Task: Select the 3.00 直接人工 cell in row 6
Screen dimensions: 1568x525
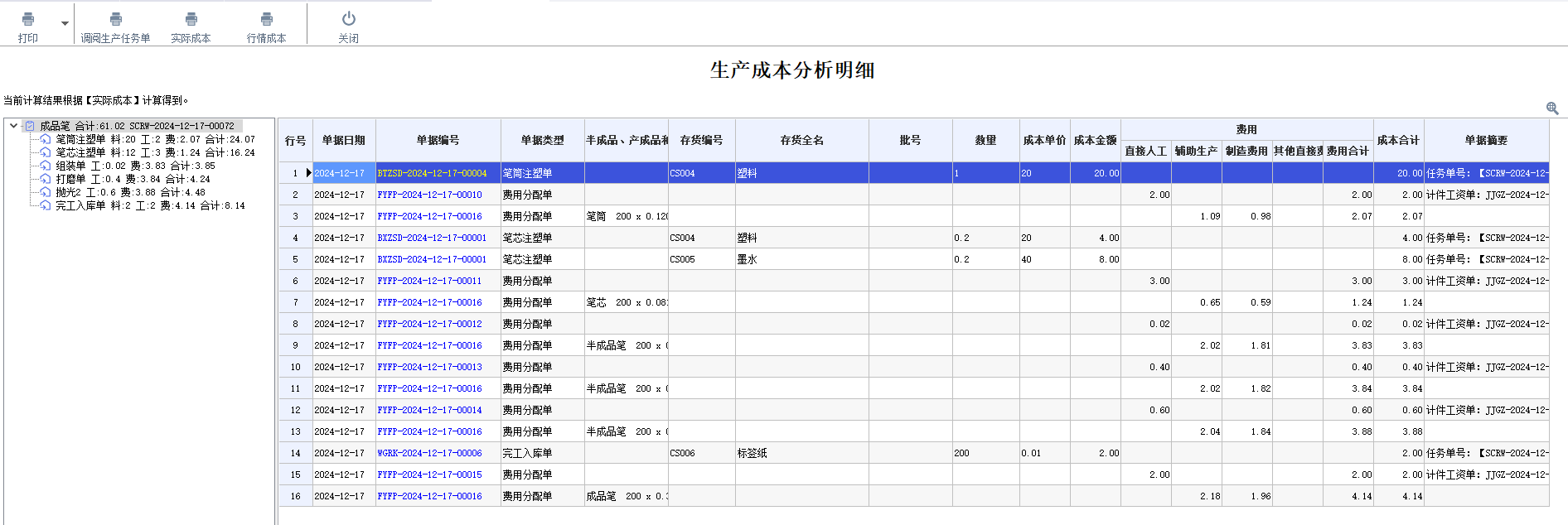Action: pos(1146,281)
